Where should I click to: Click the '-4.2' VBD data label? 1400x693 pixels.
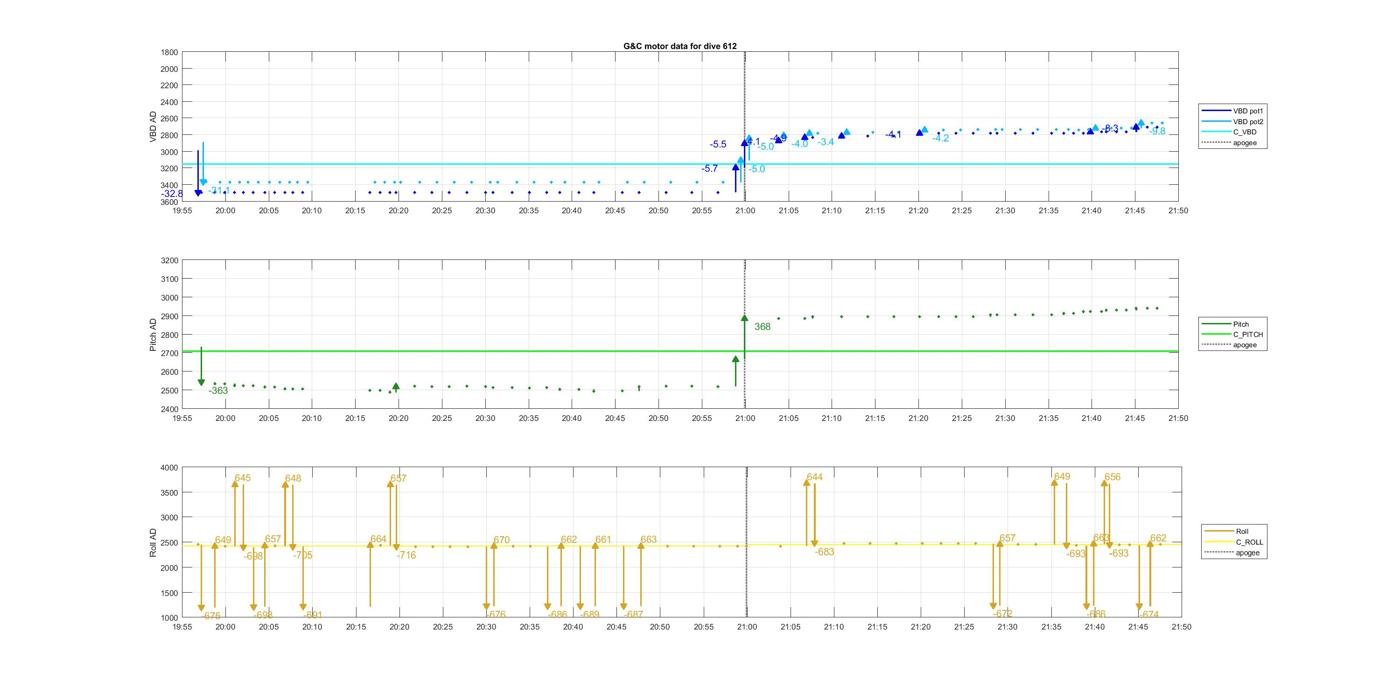[x=941, y=138]
